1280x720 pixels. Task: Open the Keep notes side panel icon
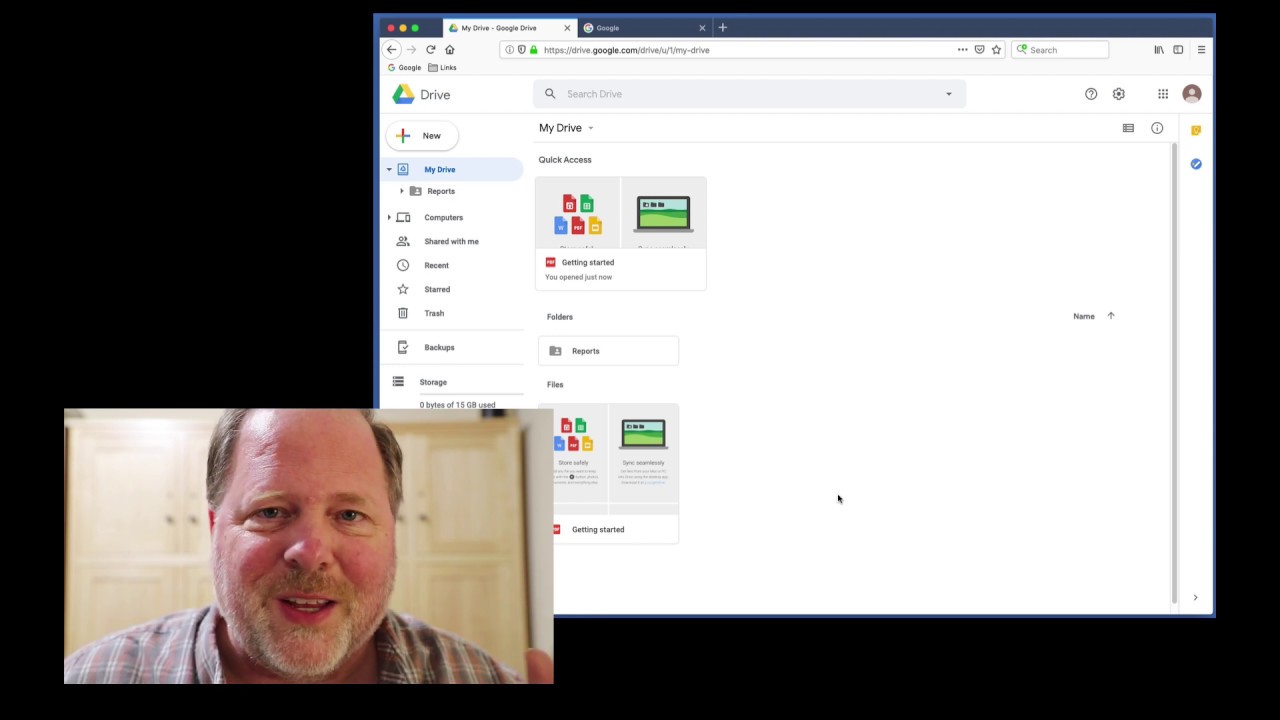click(x=1196, y=130)
